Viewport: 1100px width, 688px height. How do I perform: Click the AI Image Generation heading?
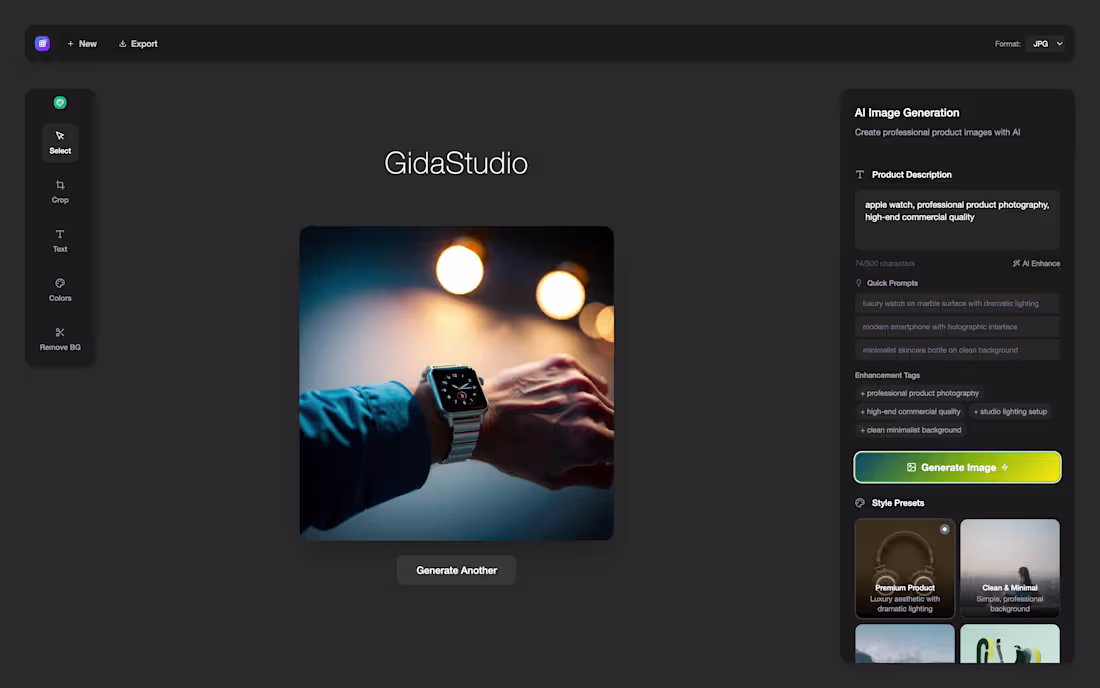[x=906, y=113]
